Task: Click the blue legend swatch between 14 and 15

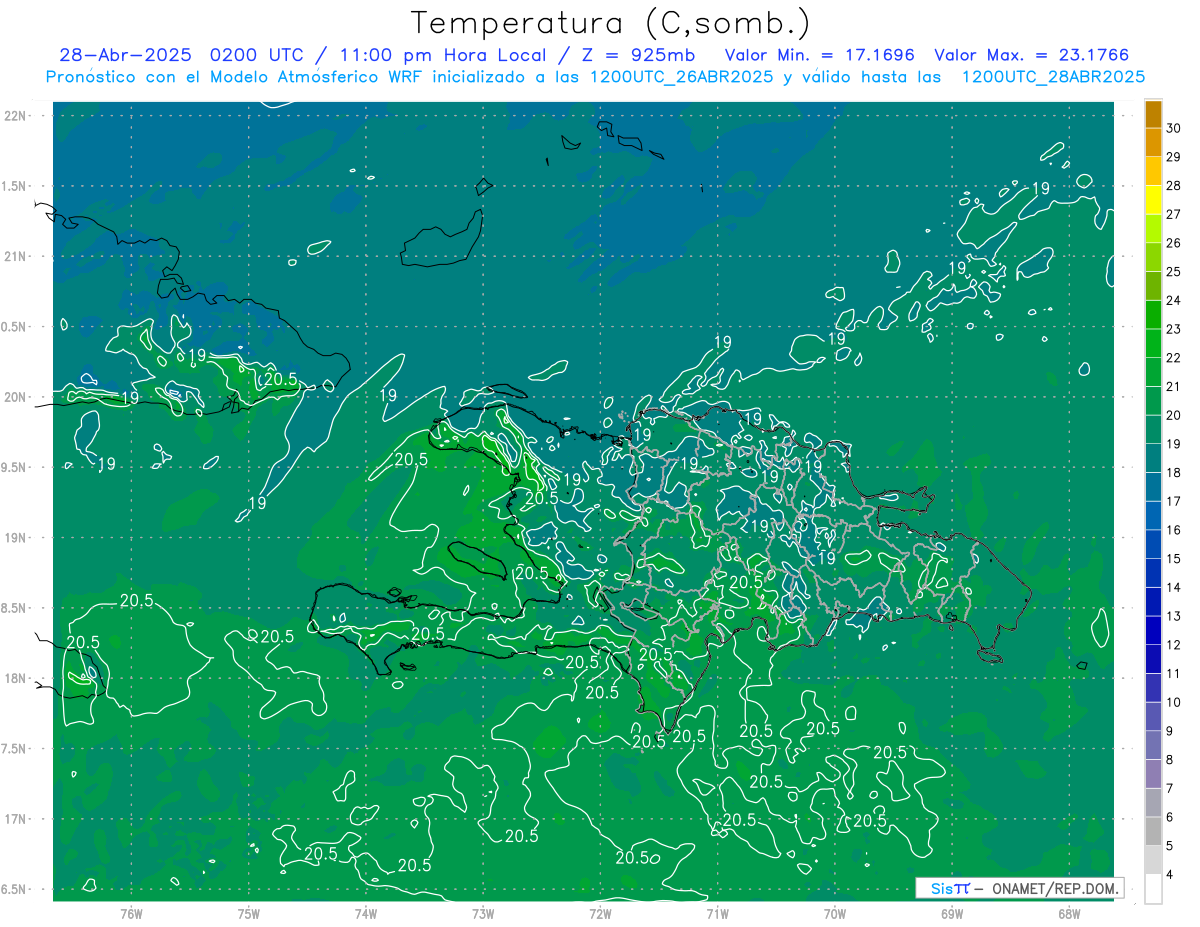Action: tap(1153, 573)
